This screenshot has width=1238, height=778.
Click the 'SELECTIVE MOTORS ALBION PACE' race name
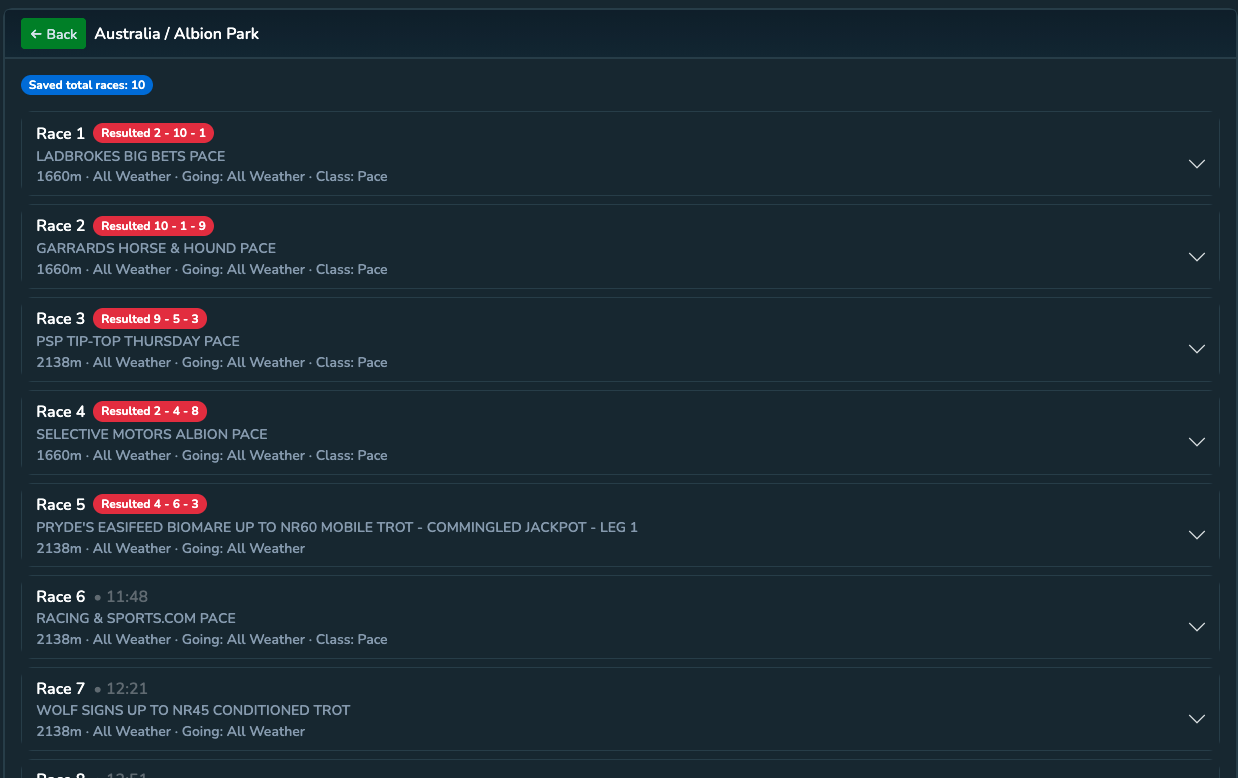152,434
